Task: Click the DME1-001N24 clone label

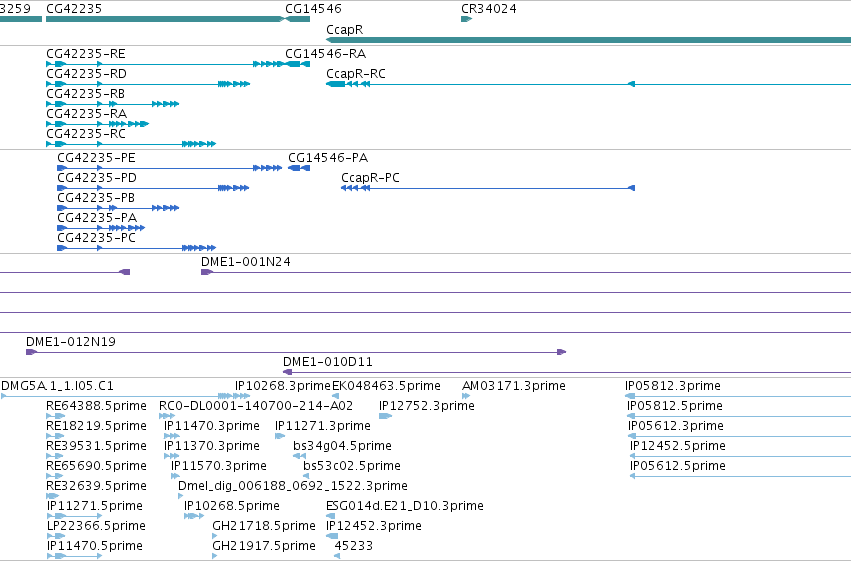Action: [246, 262]
